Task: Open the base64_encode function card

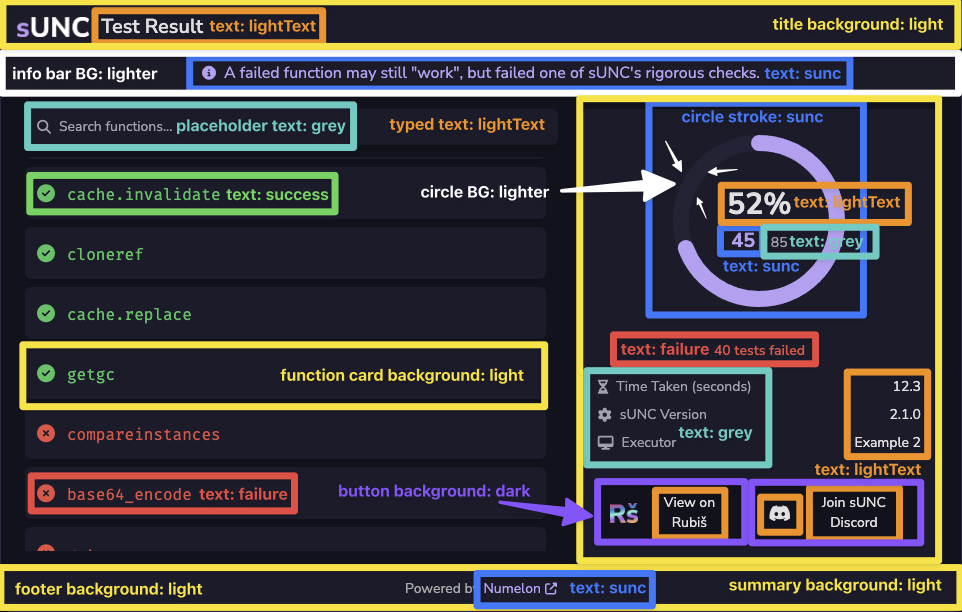Action: tap(285, 494)
